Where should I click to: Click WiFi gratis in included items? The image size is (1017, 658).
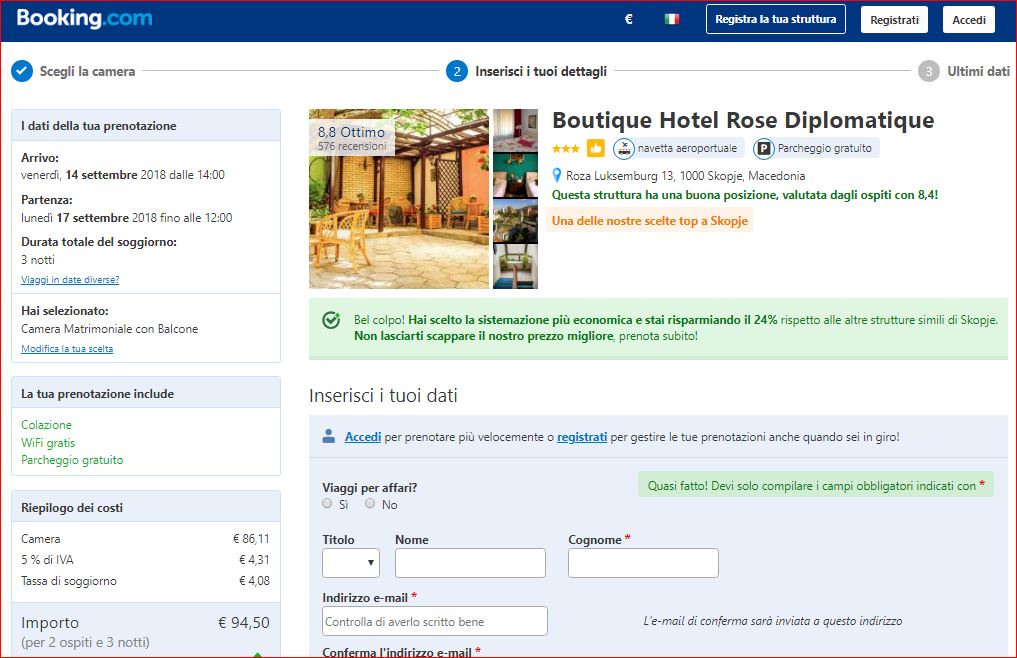pyautogui.click(x=48, y=443)
